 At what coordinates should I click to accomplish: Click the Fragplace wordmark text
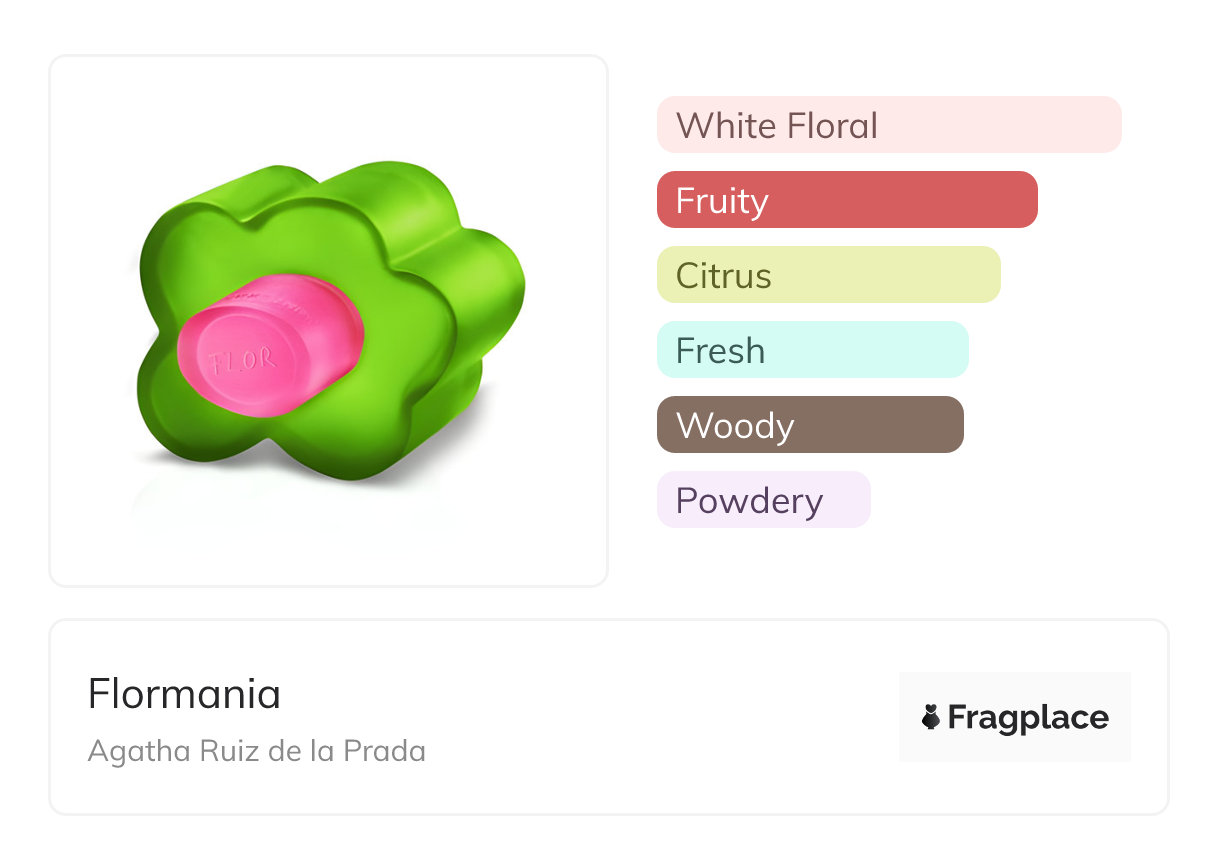(x=1028, y=717)
